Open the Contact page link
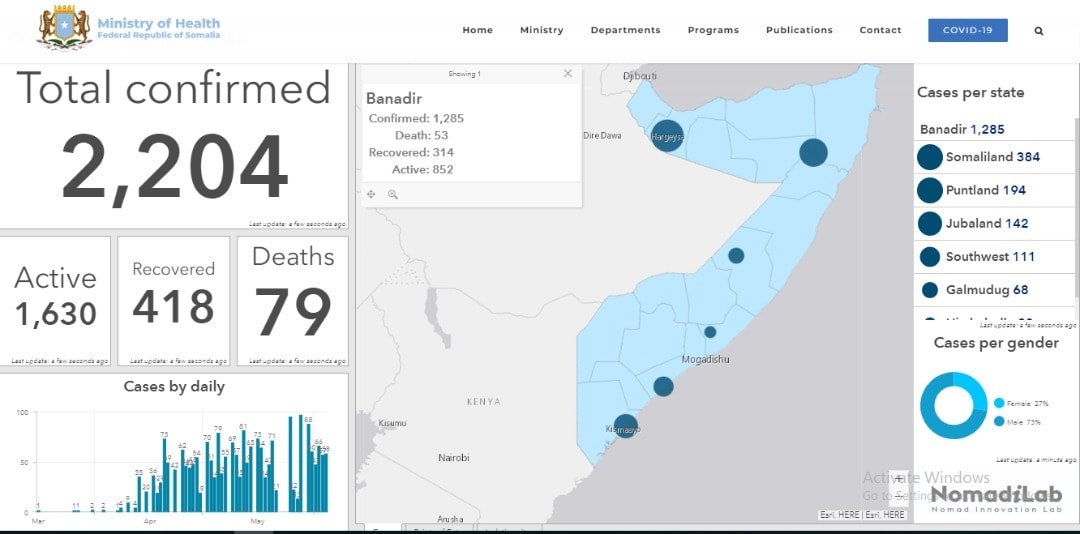Viewport: 1080px width, 534px height. tap(880, 30)
